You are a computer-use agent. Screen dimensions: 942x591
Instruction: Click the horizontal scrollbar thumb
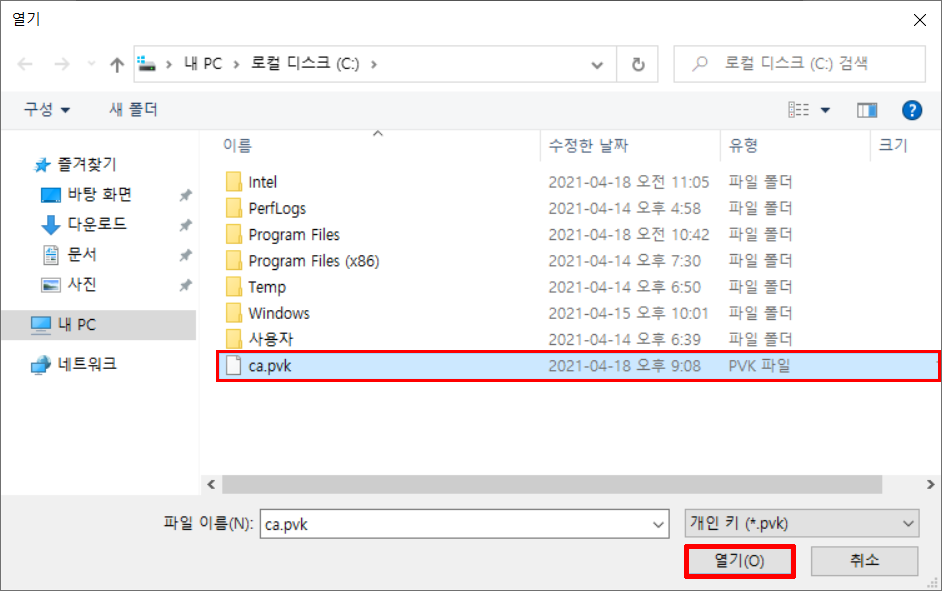(552, 484)
